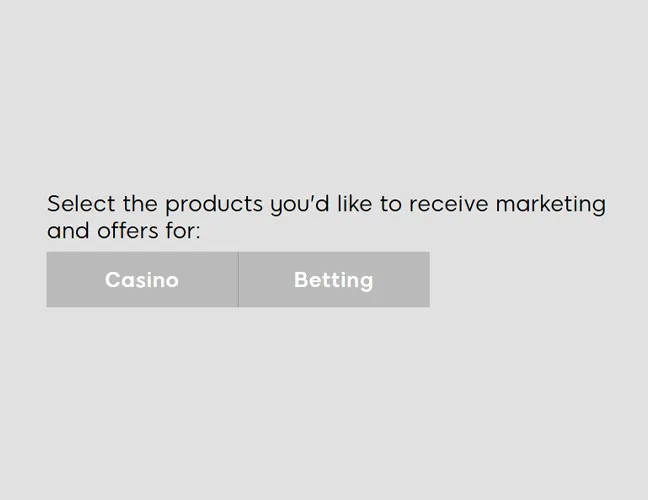The width and height of the screenshot is (648, 500).
Task: Opt in to Casino marketing
Action: click(143, 279)
